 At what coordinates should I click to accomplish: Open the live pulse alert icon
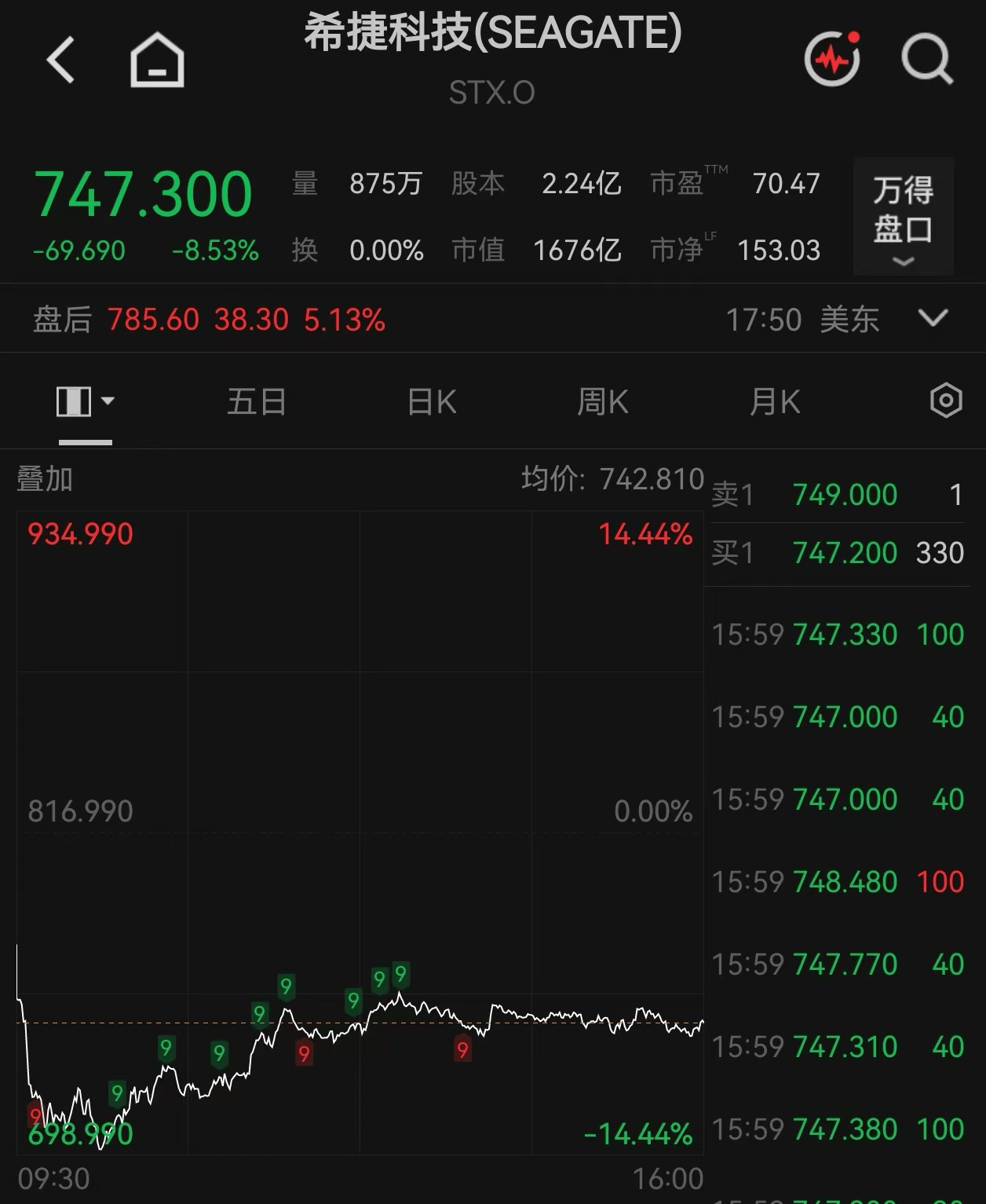[x=833, y=58]
